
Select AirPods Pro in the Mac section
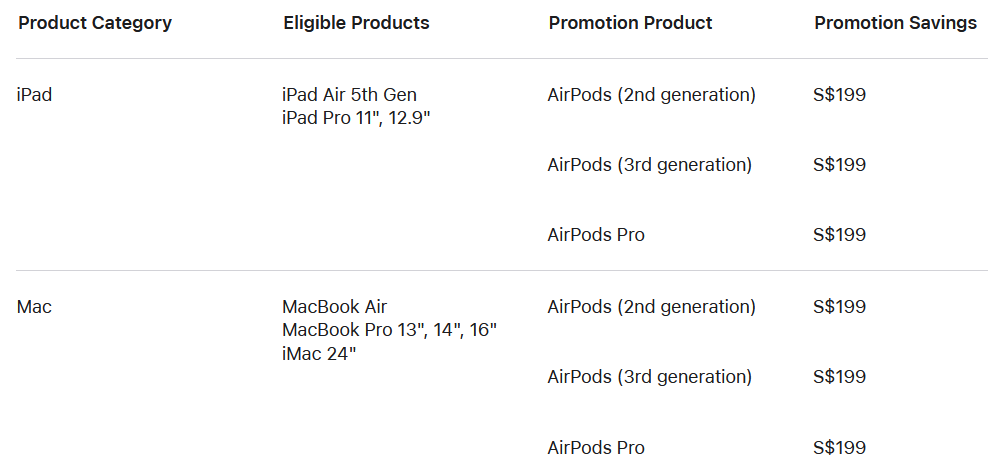coord(596,447)
